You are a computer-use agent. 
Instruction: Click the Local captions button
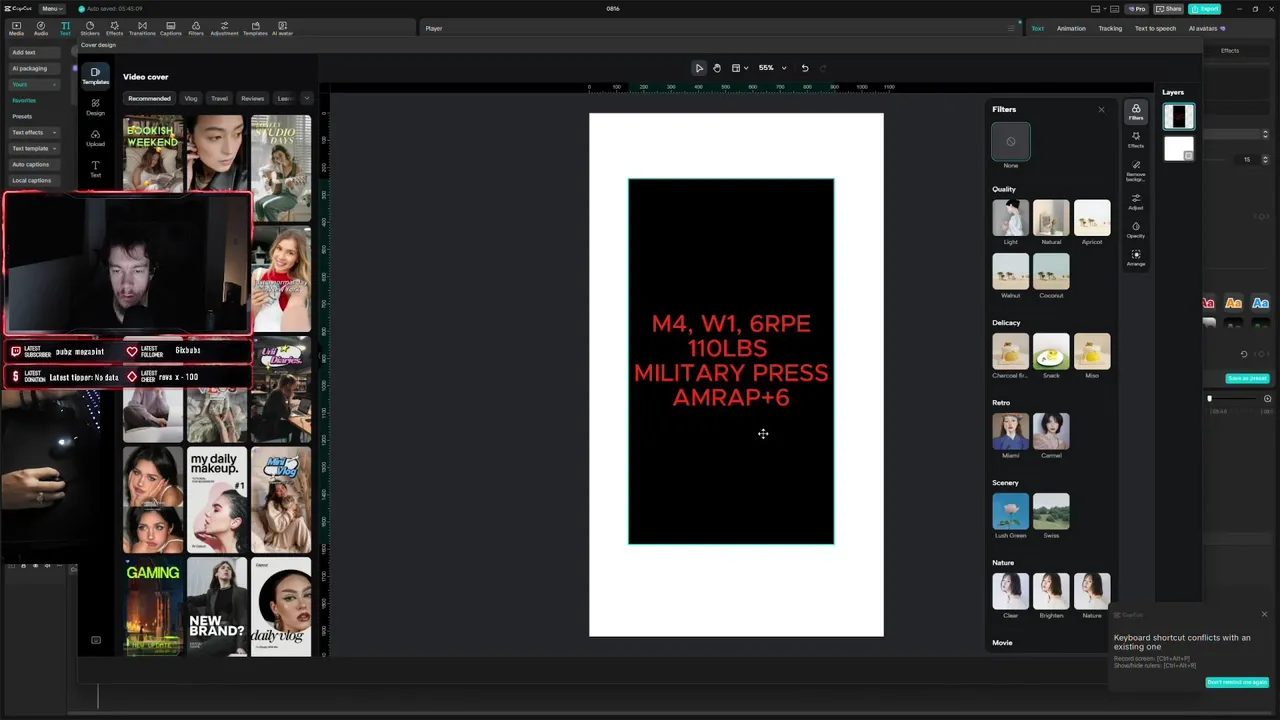pyautogui.click(x=32, y=180)
